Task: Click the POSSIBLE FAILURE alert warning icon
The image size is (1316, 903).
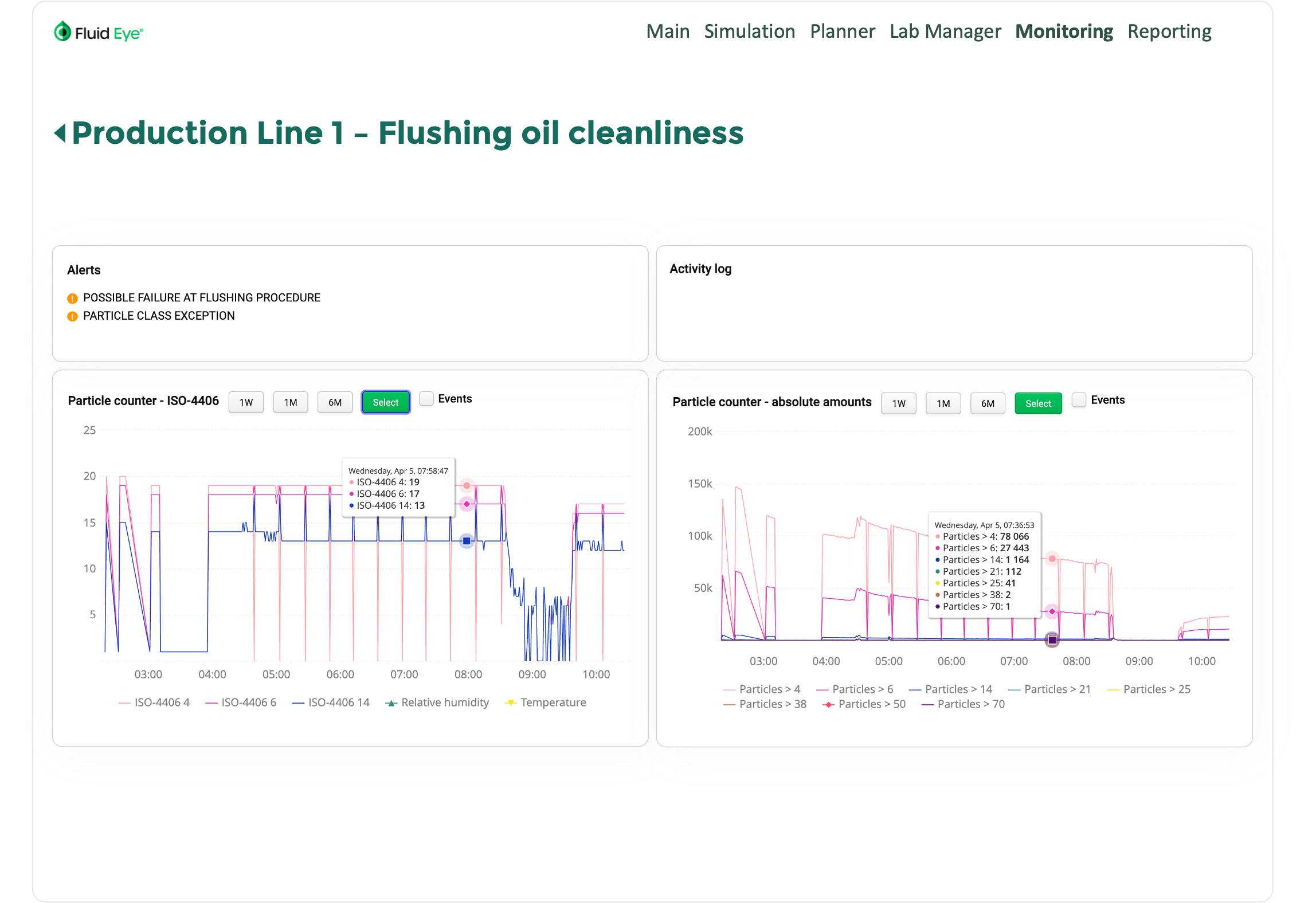Action: tap(72, 298)
